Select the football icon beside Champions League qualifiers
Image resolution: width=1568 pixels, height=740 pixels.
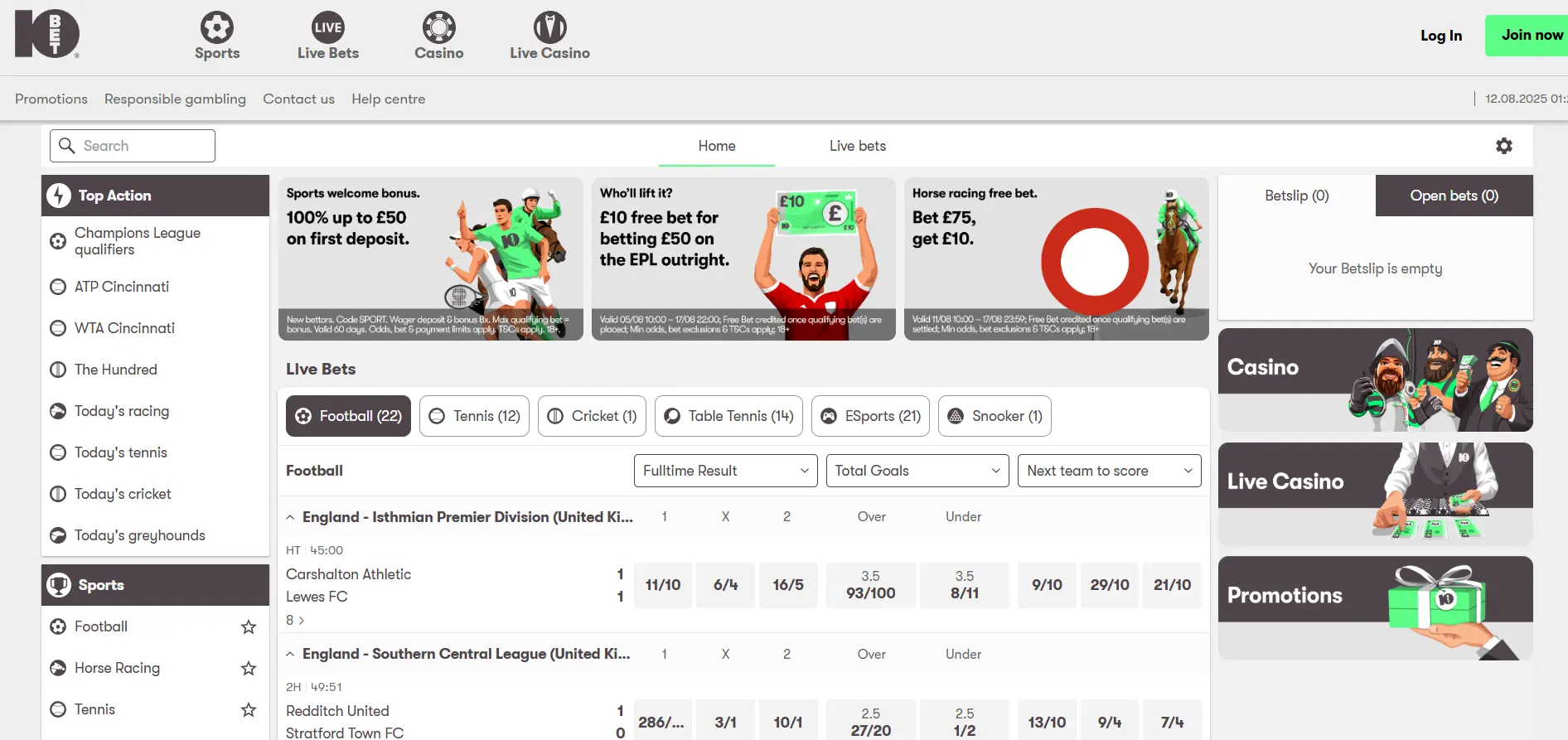point(58,241)
